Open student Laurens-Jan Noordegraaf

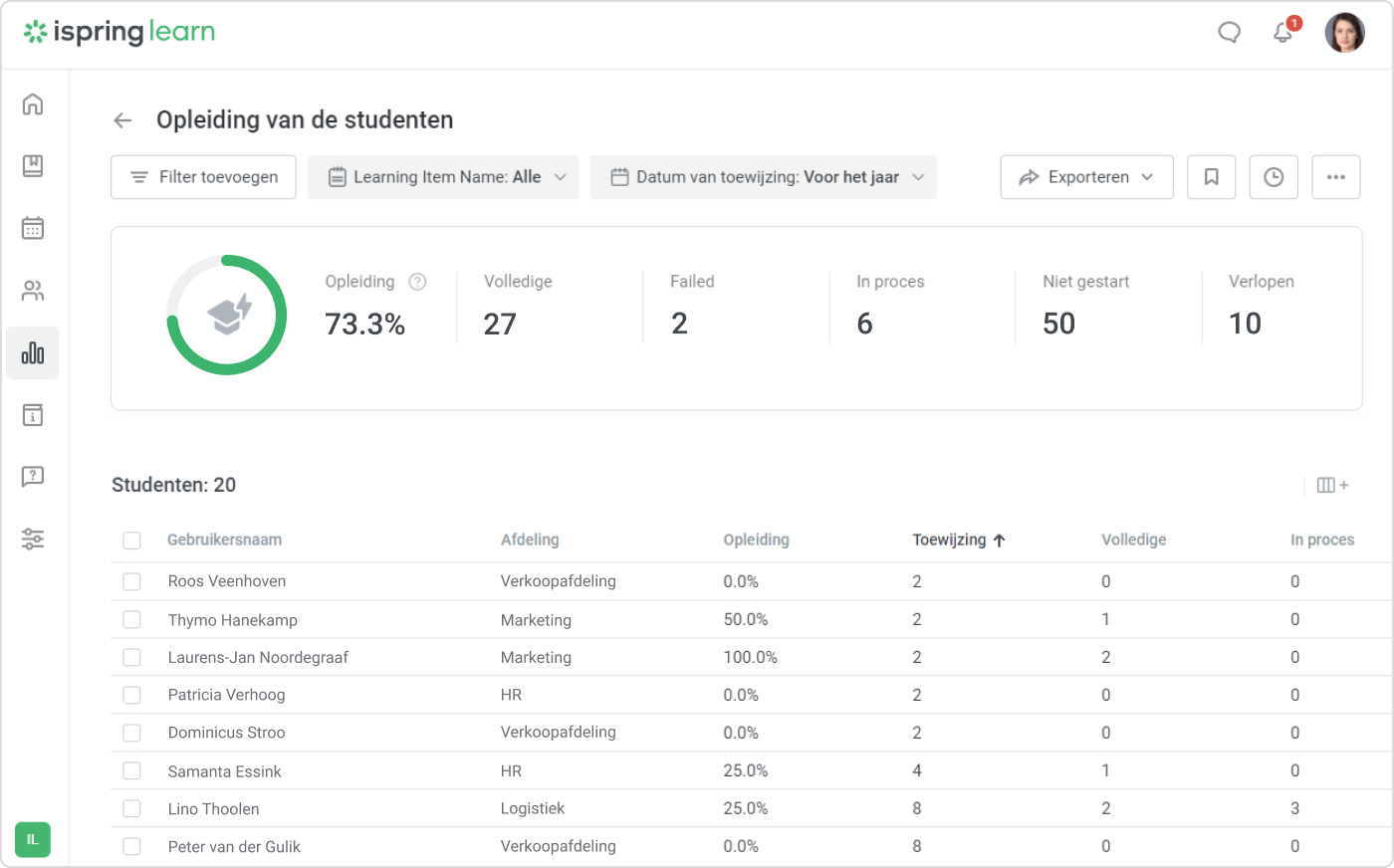coord(258,657)
